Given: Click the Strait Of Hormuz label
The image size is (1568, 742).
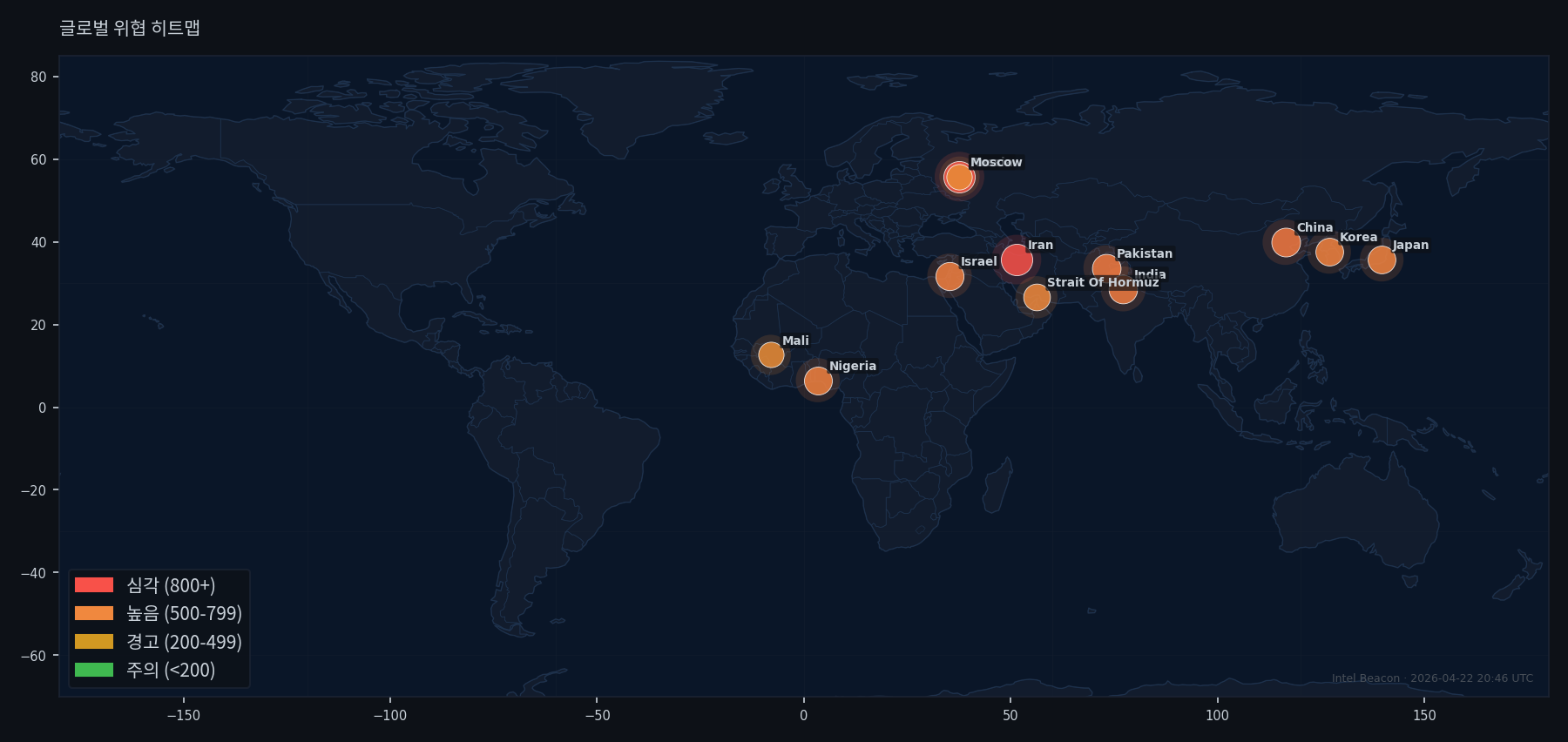Looking at the screenshot, I should [1103, 282].
